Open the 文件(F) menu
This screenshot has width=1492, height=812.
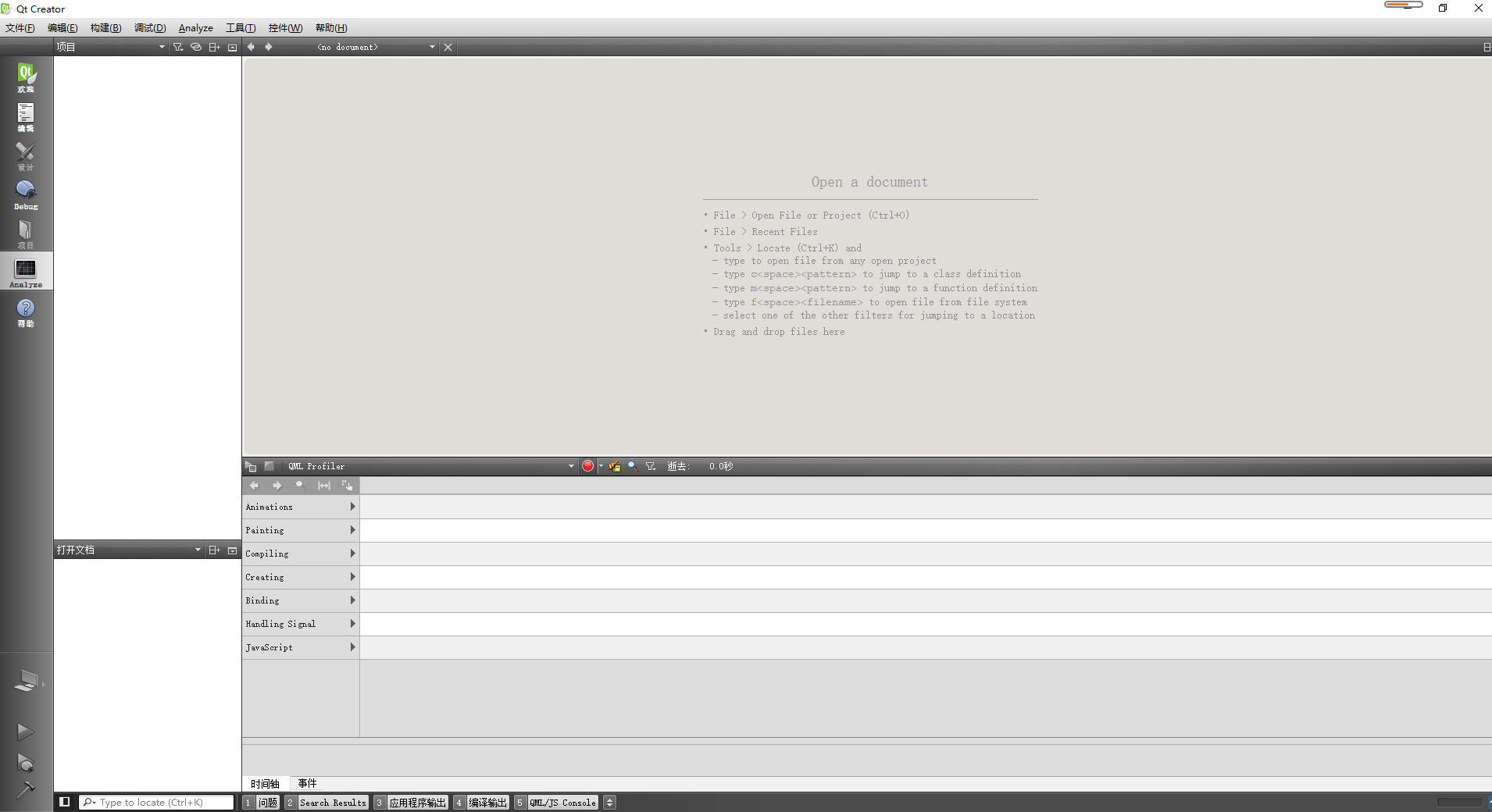[x=20, y=28]
